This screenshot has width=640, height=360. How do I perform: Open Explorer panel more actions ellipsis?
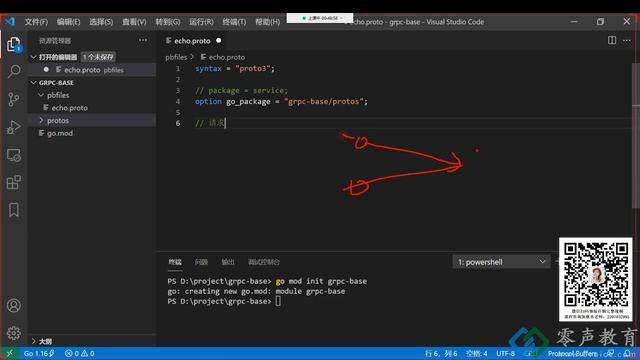pos(143,40)
